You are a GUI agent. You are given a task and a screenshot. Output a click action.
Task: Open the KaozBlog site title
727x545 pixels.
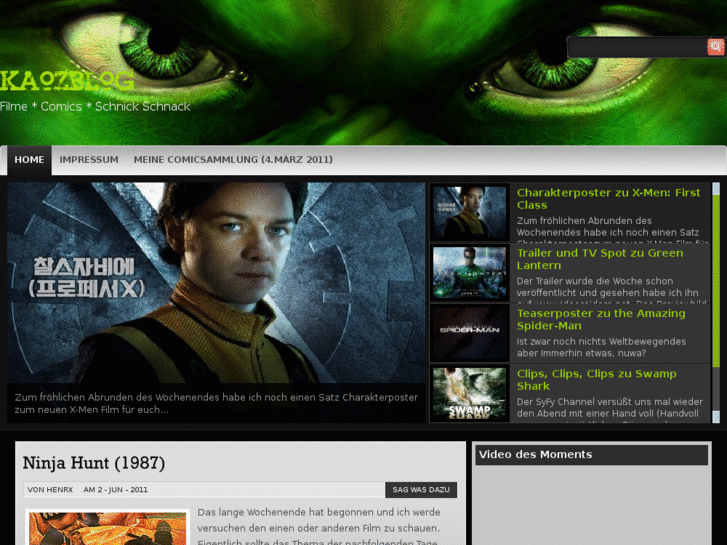pyautogui.click(x=67, y=81)
